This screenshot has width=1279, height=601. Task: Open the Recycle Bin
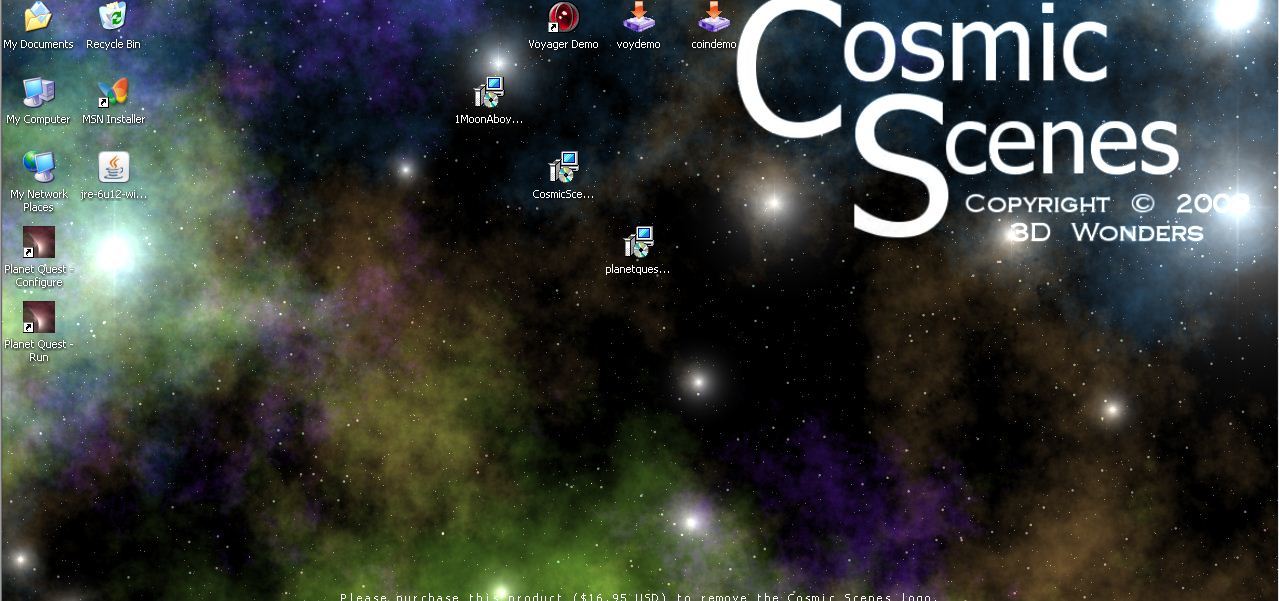[x=112, y=17]
